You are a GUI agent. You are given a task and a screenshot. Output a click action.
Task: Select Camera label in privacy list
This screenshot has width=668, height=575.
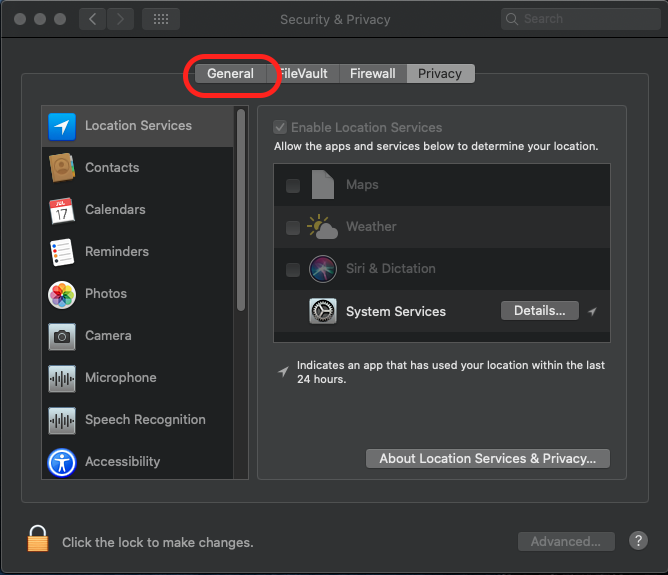point(108,336)
